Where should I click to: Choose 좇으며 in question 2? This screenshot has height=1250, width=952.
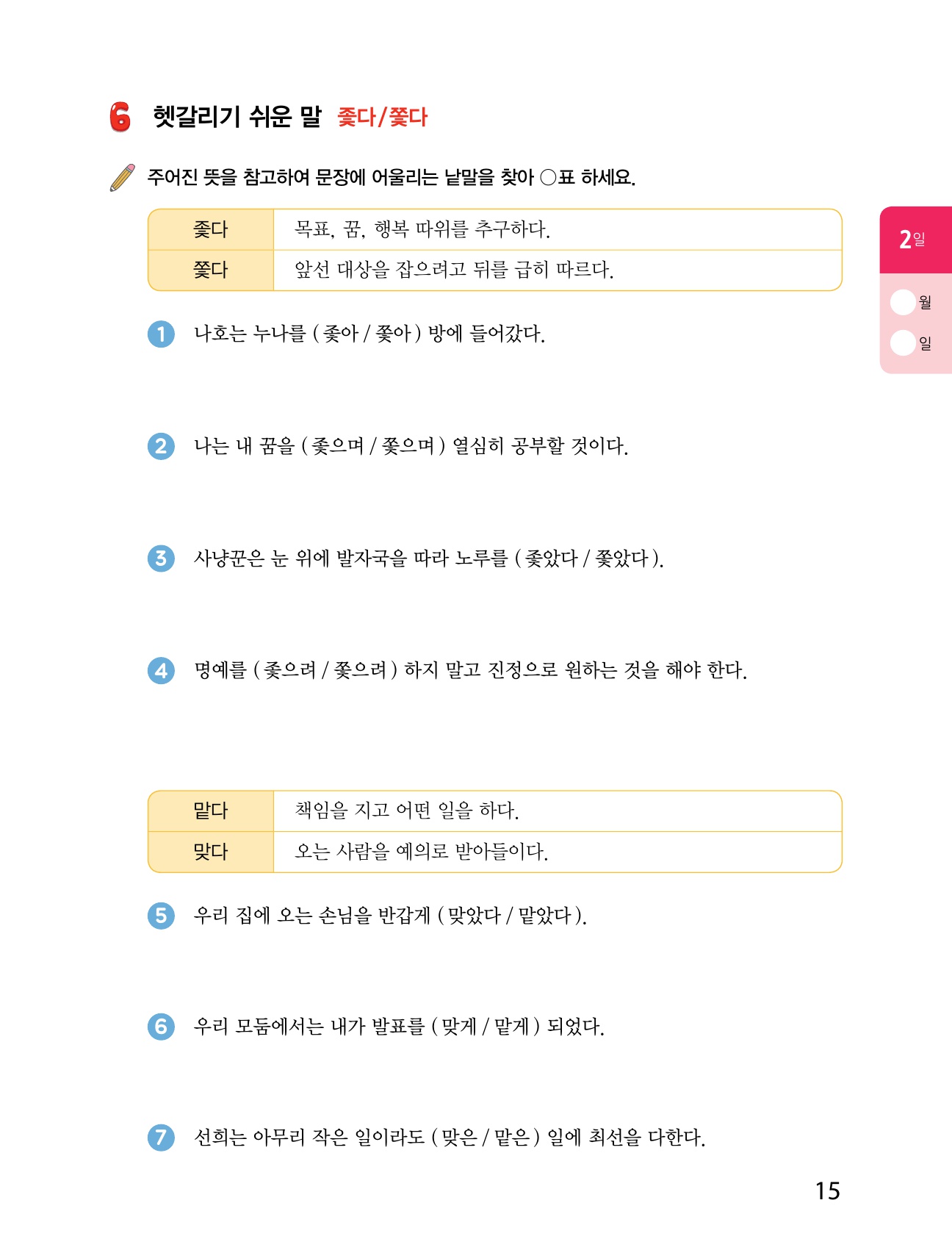click(338, 446)
